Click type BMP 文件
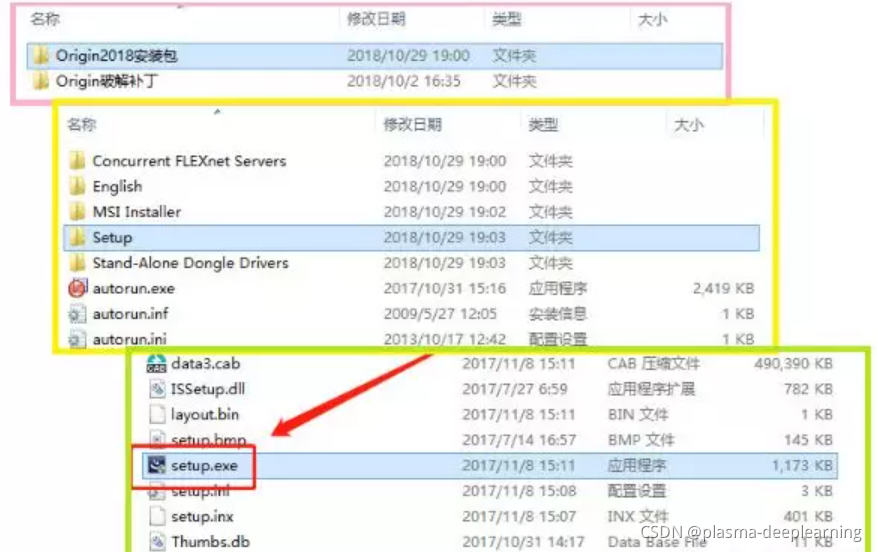The width and height of the screenshot is (877, 552). click(x=640, y=440)
